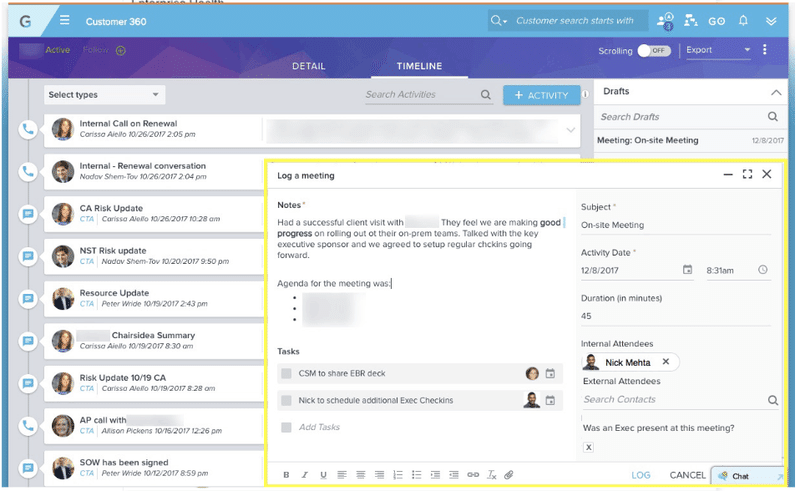This screenshot has width=800, height=491.
Task: Click the customer search dropdown arrow
Action: pos(505,21)
